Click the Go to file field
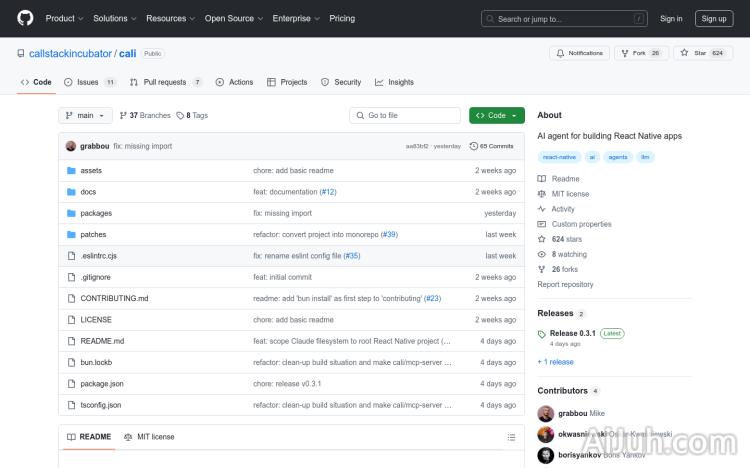This screenshot has width=750, height=468. pos(405,115)
